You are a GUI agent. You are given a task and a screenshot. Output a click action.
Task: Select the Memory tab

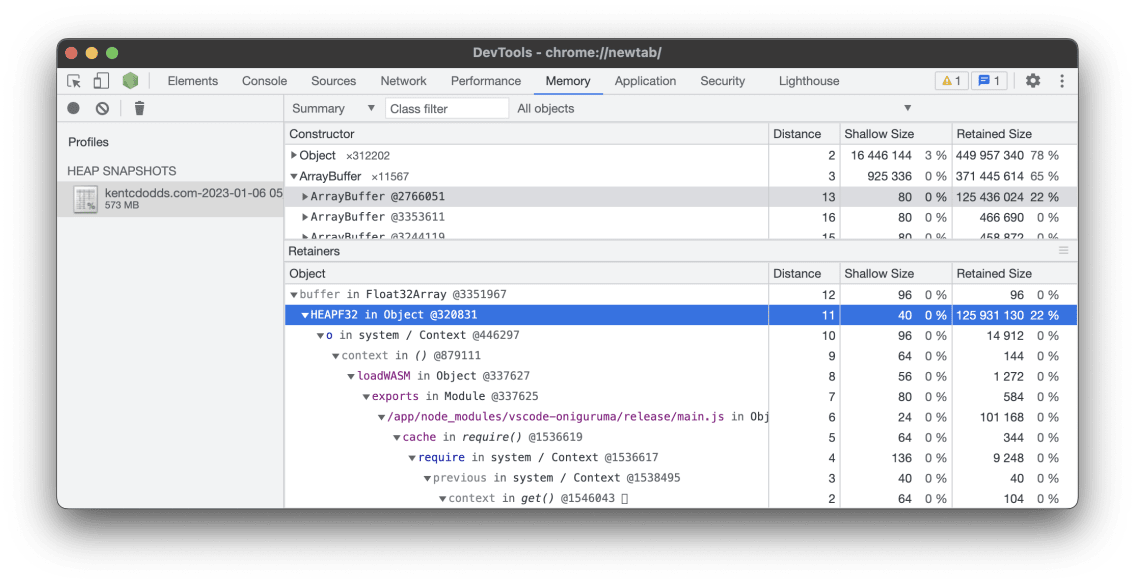[568, 81]
